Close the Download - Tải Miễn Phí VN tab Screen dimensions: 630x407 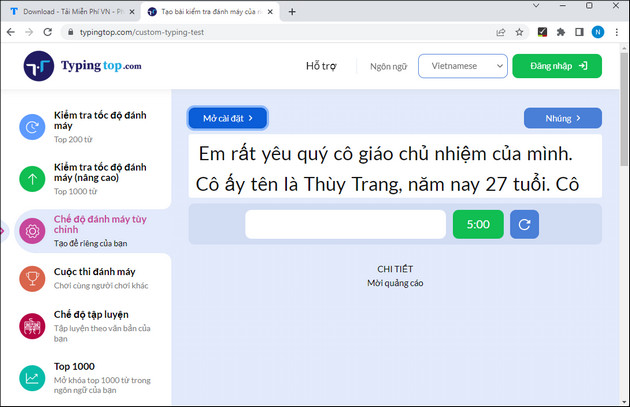click(132, 12)
